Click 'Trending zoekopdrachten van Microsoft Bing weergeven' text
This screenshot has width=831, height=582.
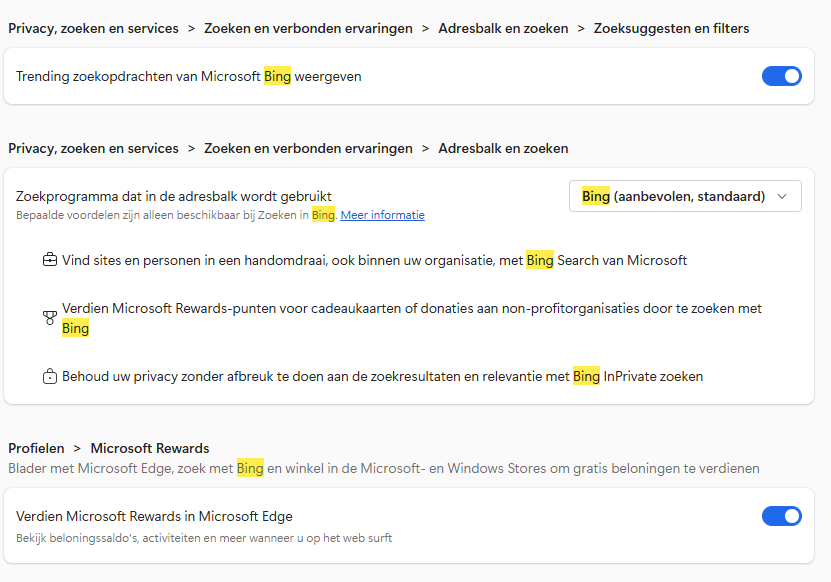tap(189, 76)
